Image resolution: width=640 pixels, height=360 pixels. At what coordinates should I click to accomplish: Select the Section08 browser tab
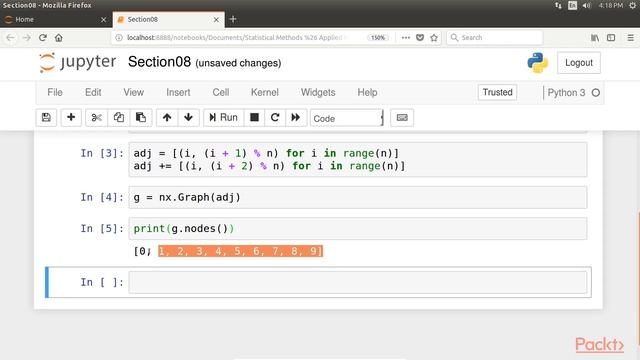click(x=169, y=19)
